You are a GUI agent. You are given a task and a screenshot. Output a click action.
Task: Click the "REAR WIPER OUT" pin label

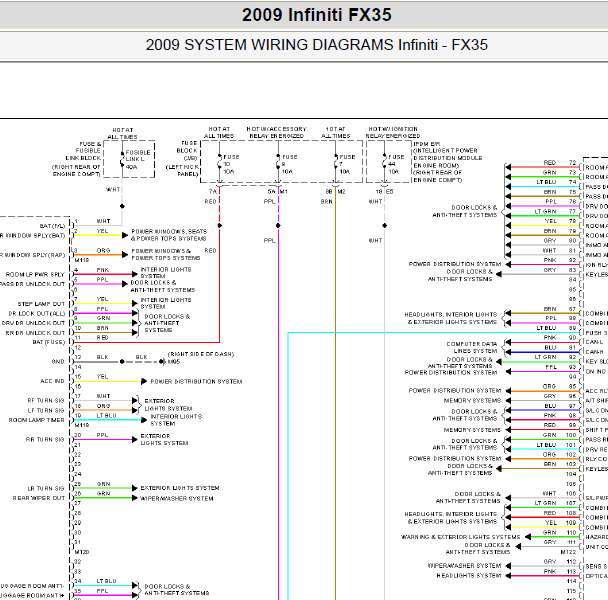pyautogui.click(x=39, y=498)
